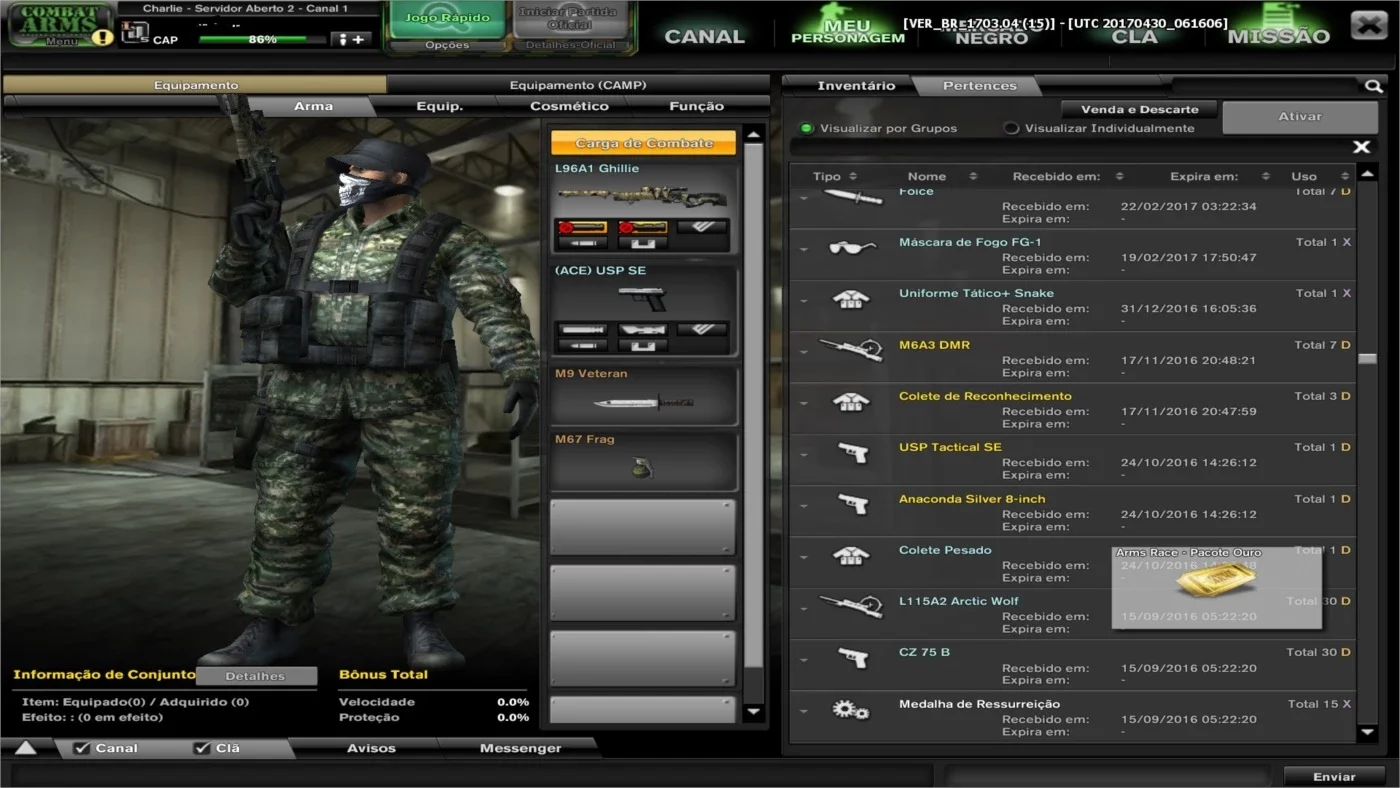The image size is (1400, 788).
Task: Click the first red blocked slot on L96A1
Action: pos(582,228)
